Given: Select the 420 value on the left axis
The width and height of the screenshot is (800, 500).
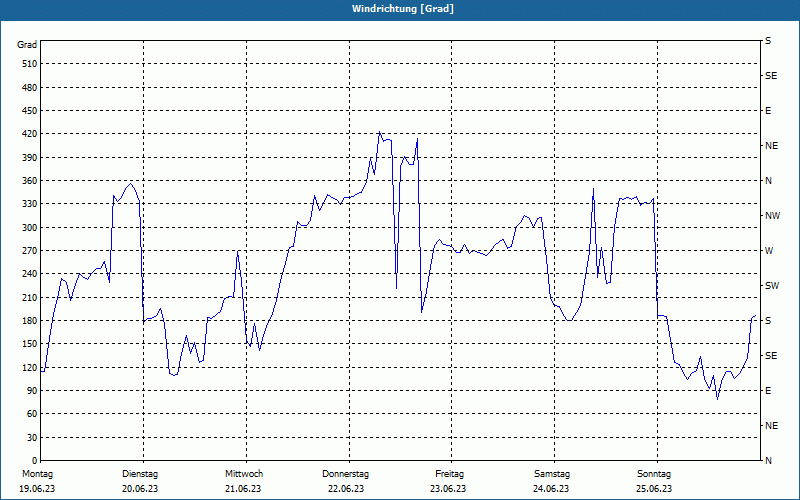Looking at the screenshot, I should [x=29, y=134].
